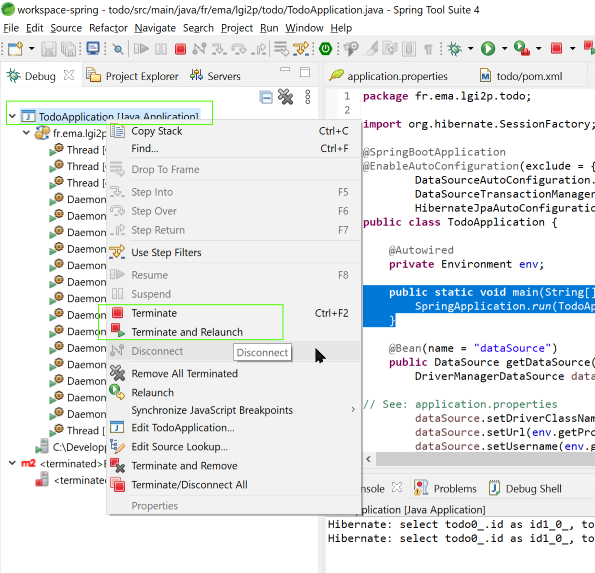
Task: Switch to the Project Explorer tab
Action: tap(132, 76)
